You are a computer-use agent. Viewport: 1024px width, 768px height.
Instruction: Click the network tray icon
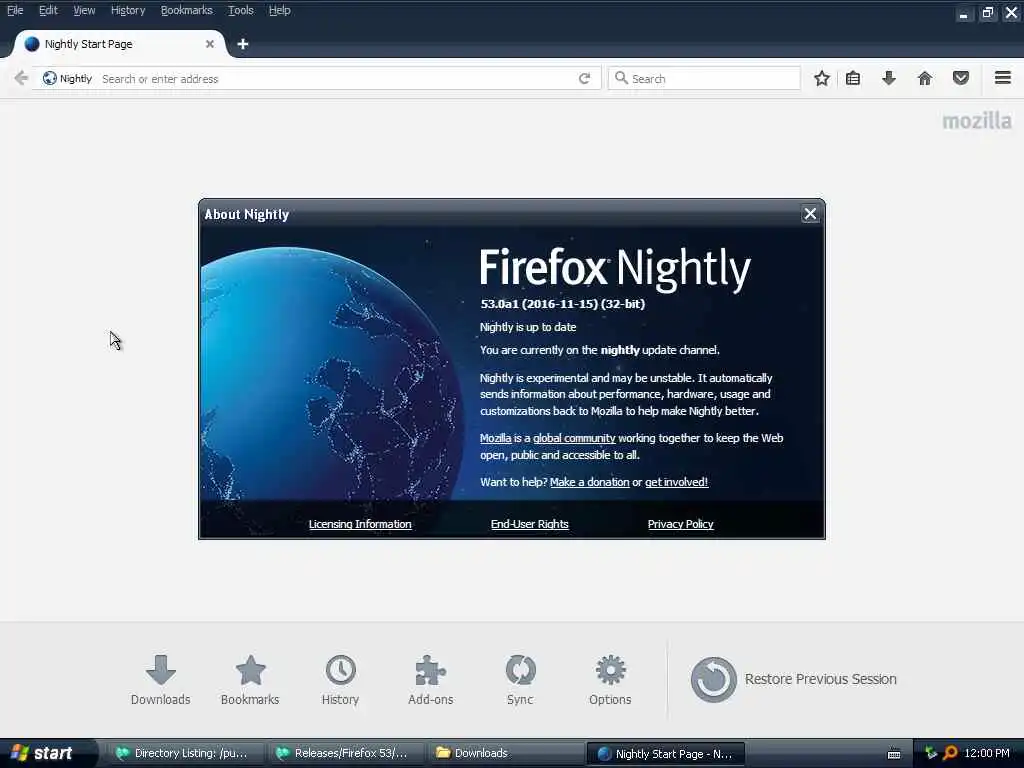tap(931, 753)
